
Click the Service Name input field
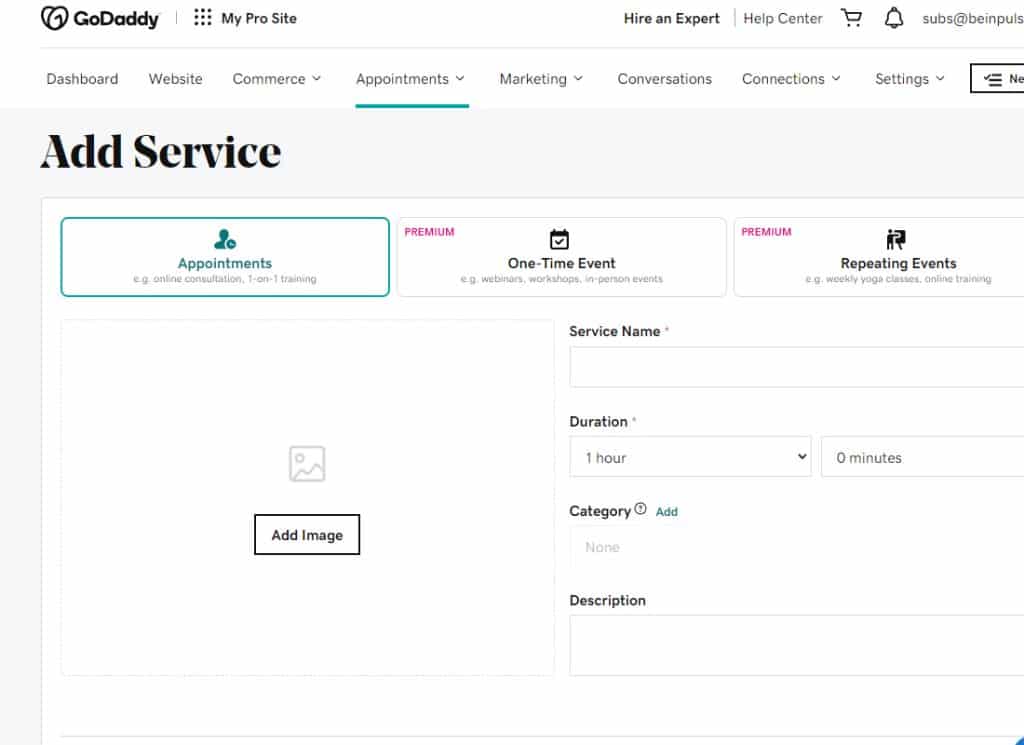(x=796, y=367)
